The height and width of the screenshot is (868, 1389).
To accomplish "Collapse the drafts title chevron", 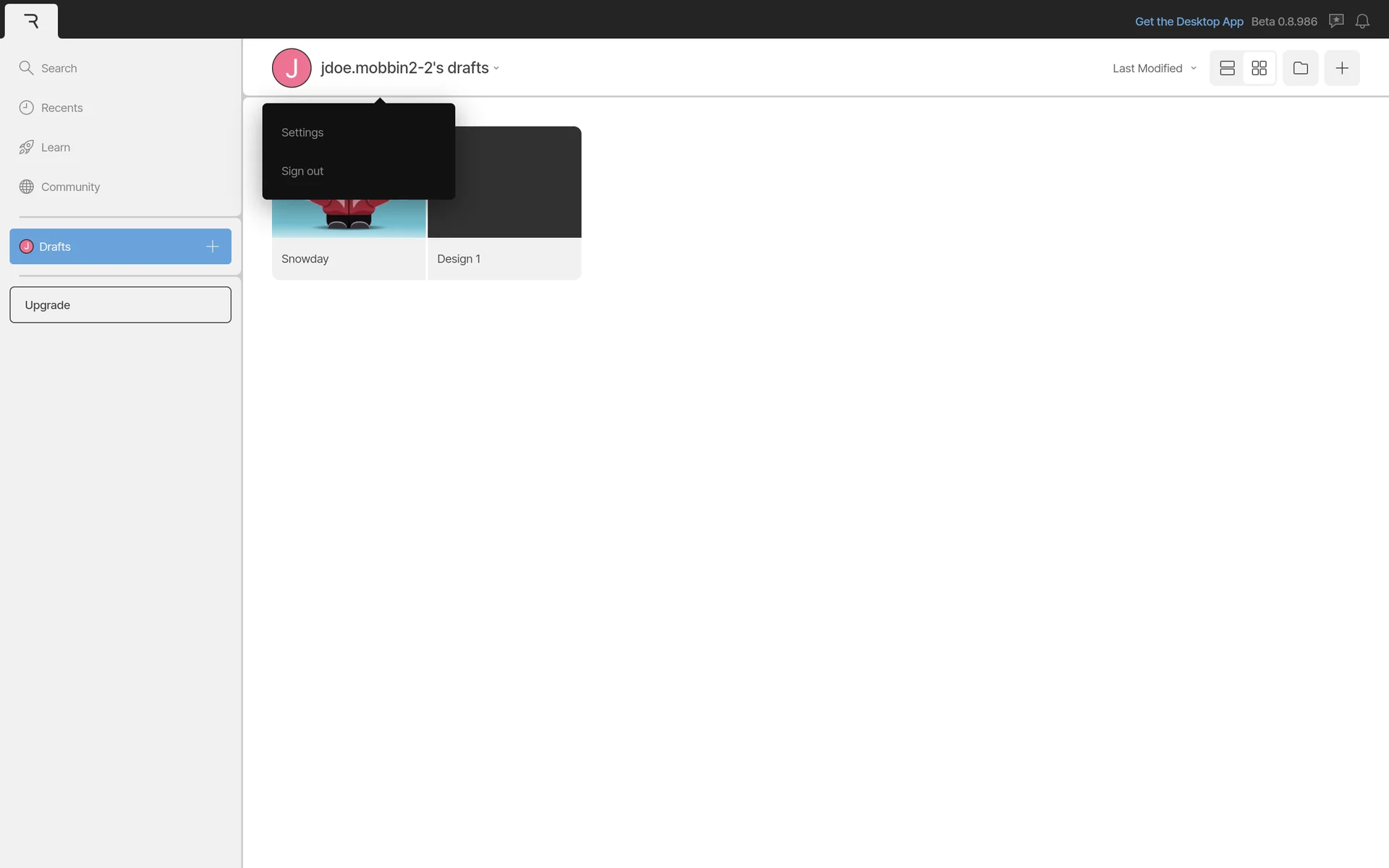I will tap(496, 69).
